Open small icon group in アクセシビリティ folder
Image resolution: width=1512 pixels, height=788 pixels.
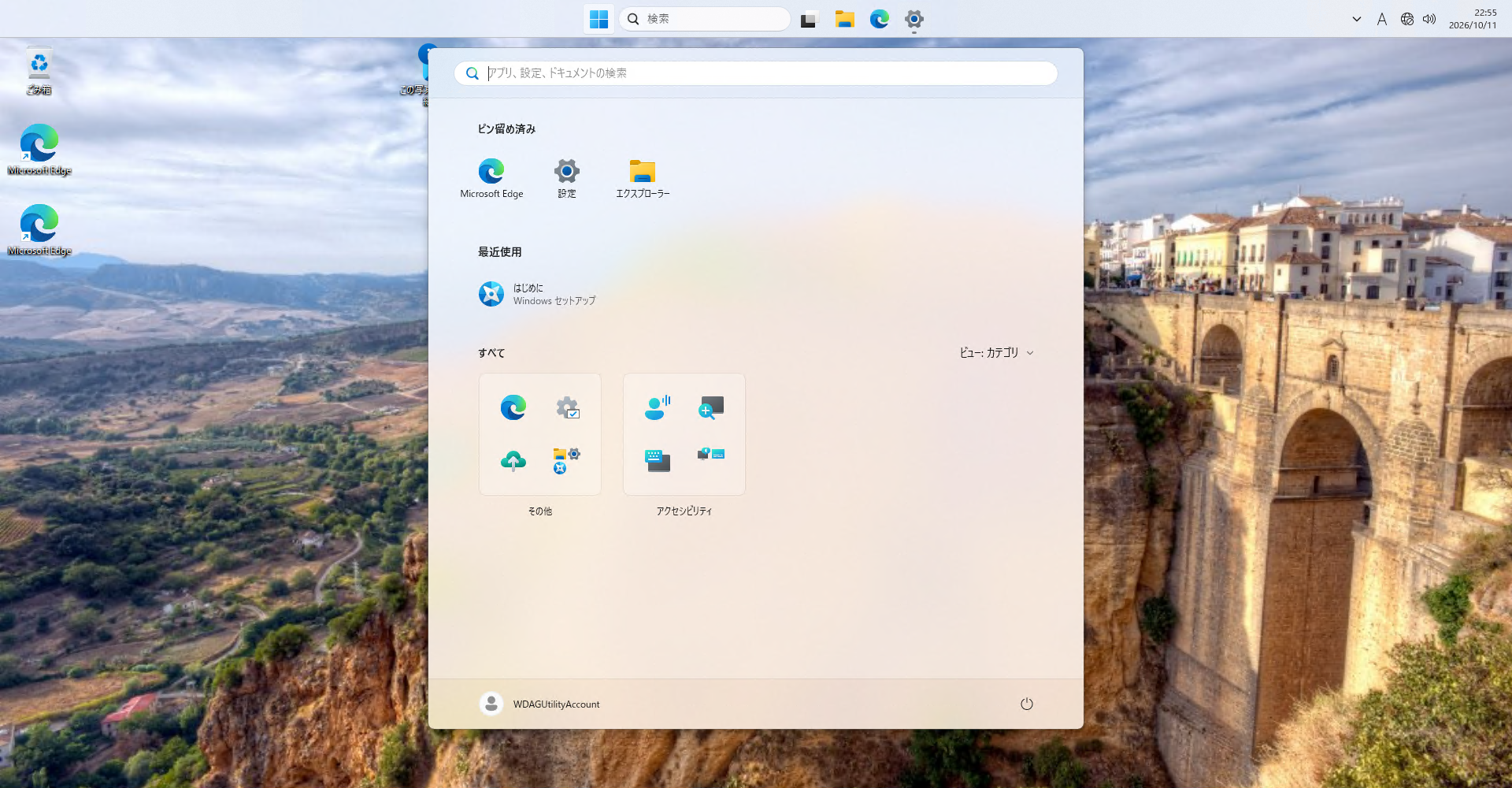pos(711,455)
